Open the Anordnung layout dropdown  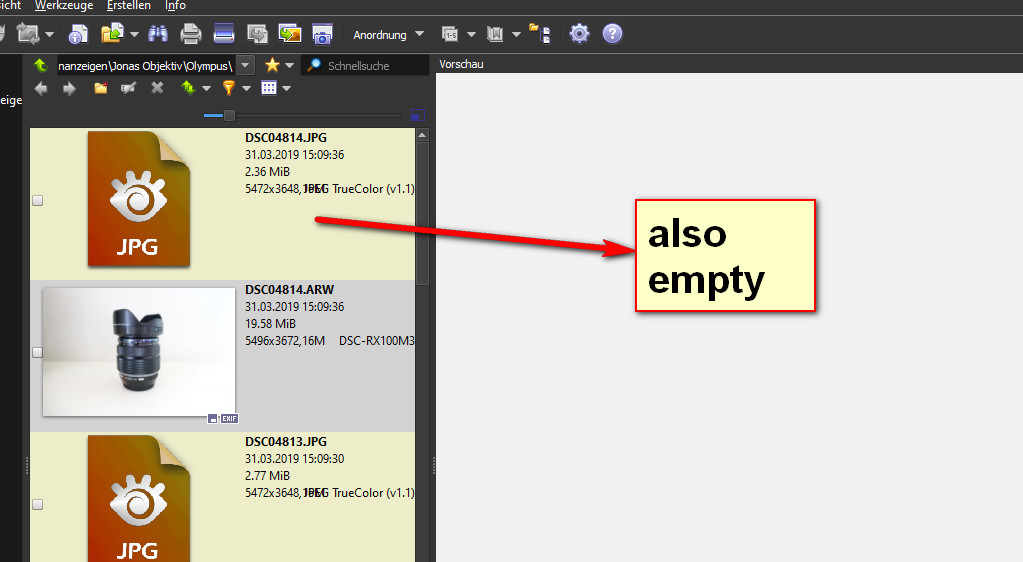click(x=388, y=35)
